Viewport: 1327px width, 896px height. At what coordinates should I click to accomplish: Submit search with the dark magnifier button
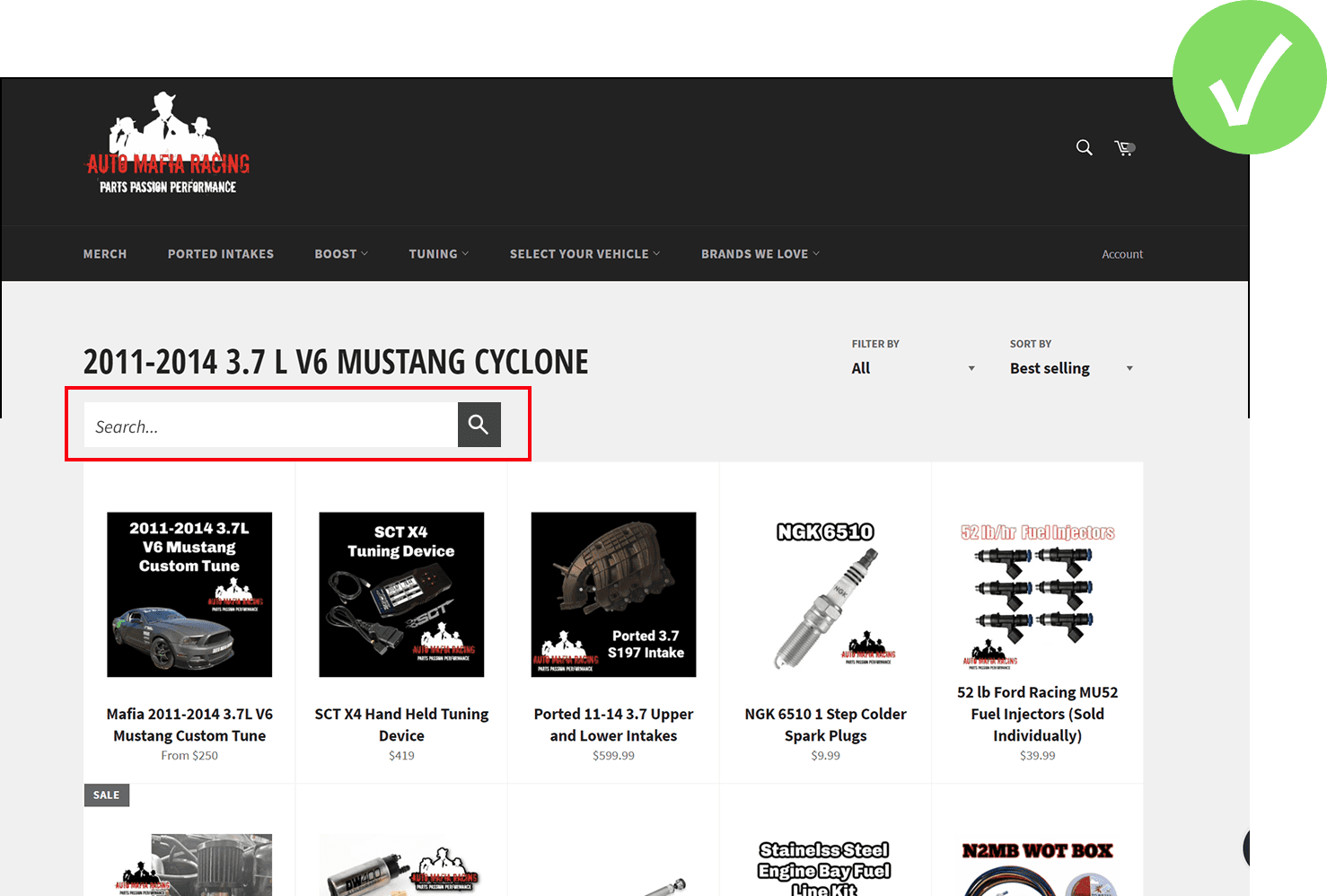coord(479,424)
